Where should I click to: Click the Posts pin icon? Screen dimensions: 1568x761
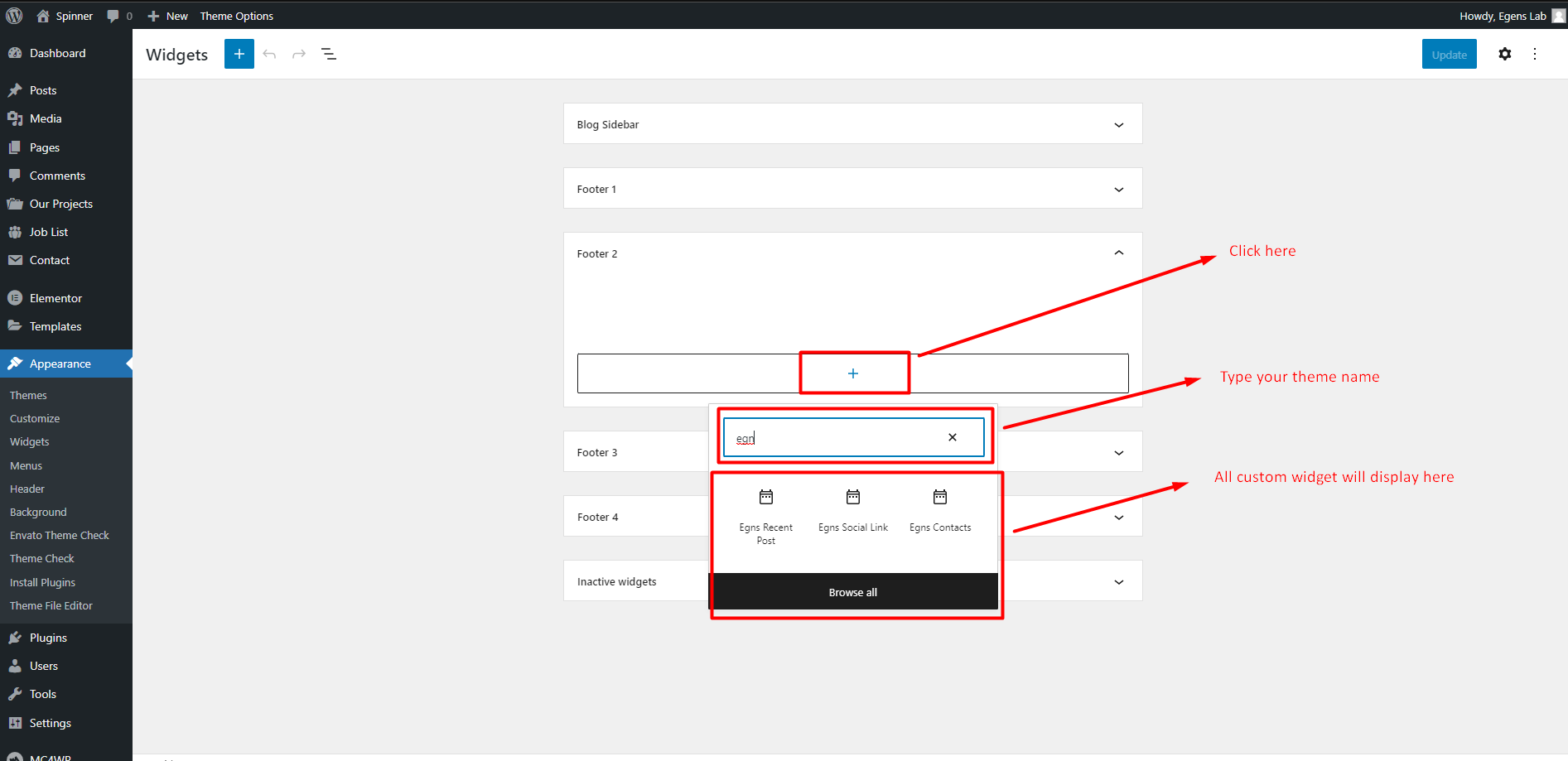[15, 90]
